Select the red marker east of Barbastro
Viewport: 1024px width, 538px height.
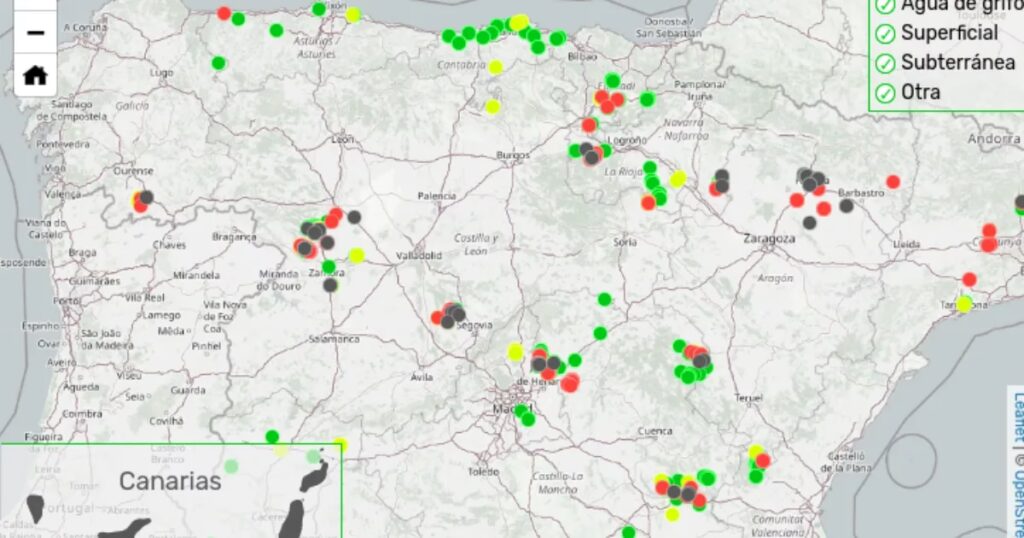[893, 182]
